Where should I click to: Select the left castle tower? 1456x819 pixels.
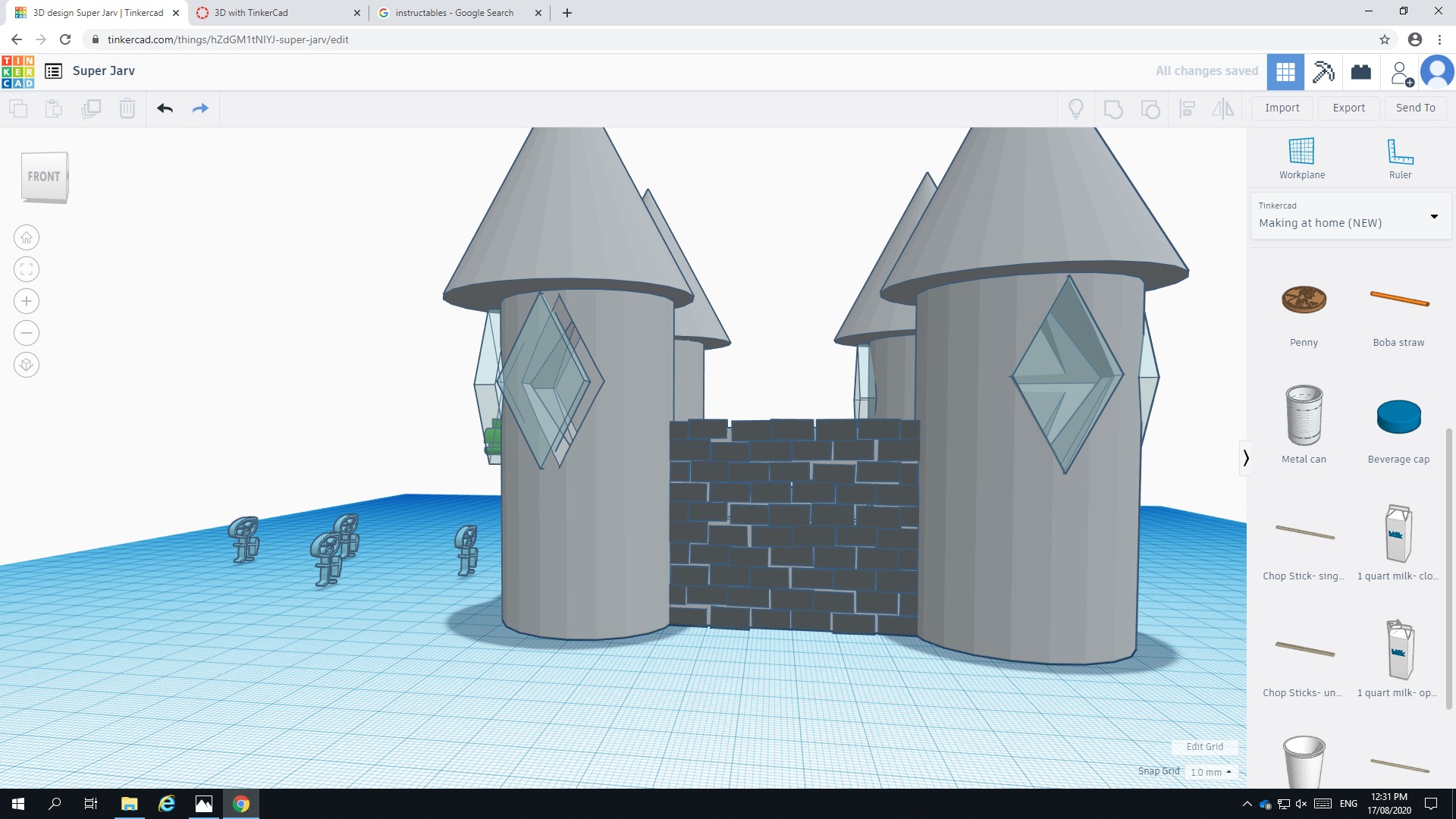[588, 531]
